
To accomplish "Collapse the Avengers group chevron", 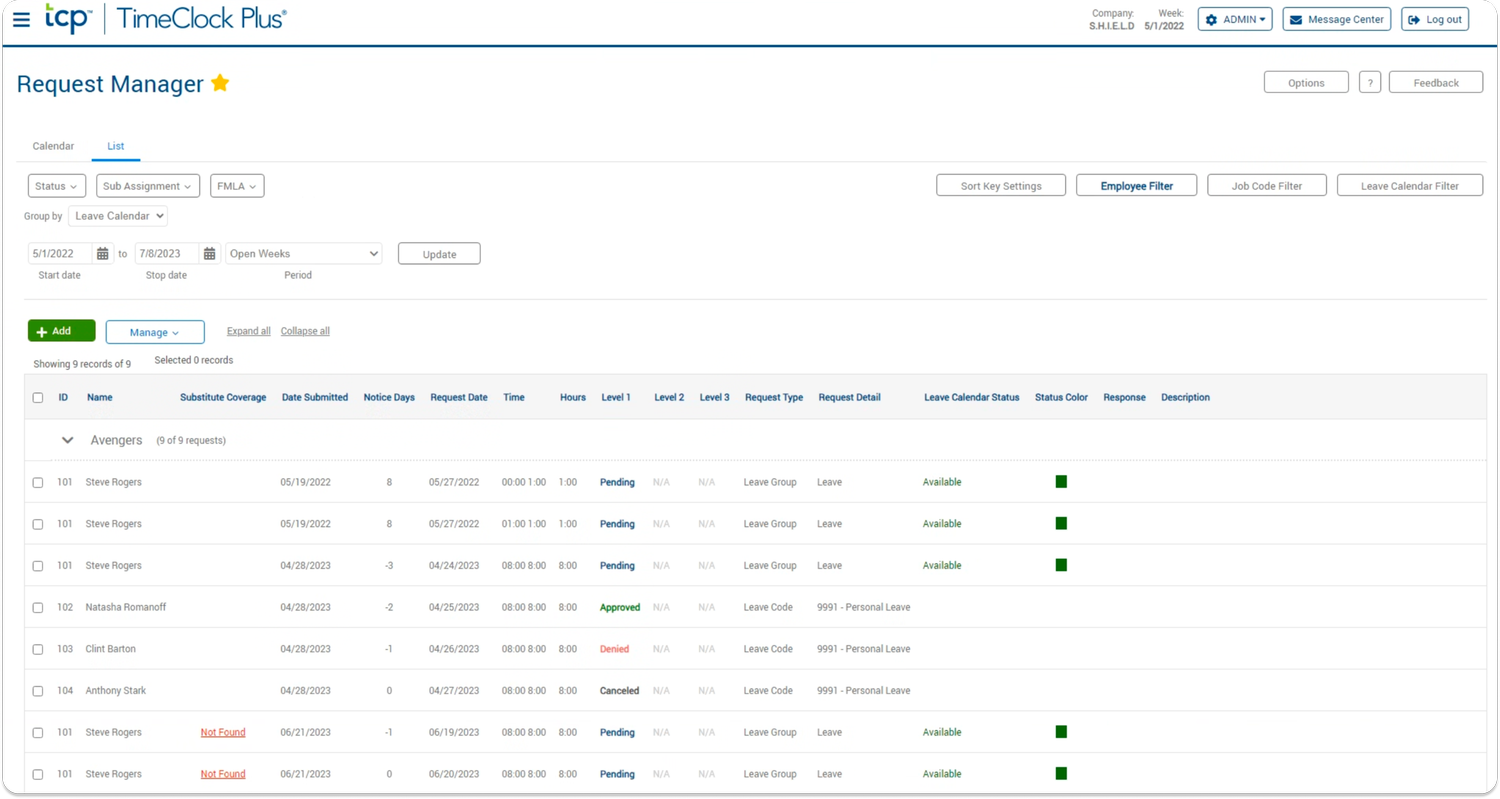I will click(68, 440).
